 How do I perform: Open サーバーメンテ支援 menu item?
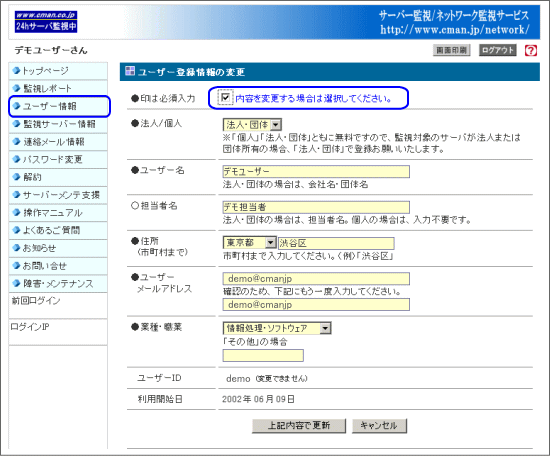pos(58,195)
